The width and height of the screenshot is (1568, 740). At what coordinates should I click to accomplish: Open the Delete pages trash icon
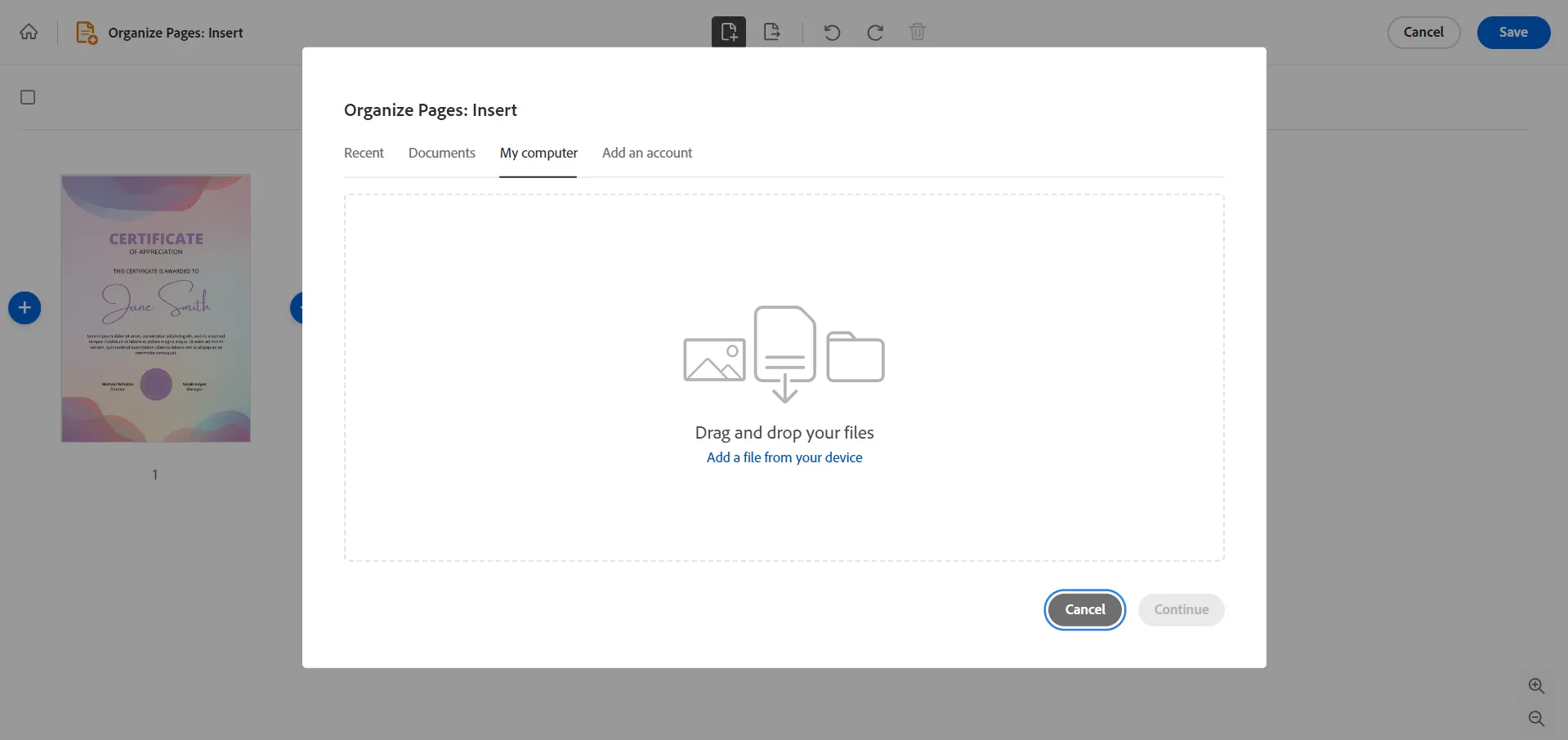[917, 32]
